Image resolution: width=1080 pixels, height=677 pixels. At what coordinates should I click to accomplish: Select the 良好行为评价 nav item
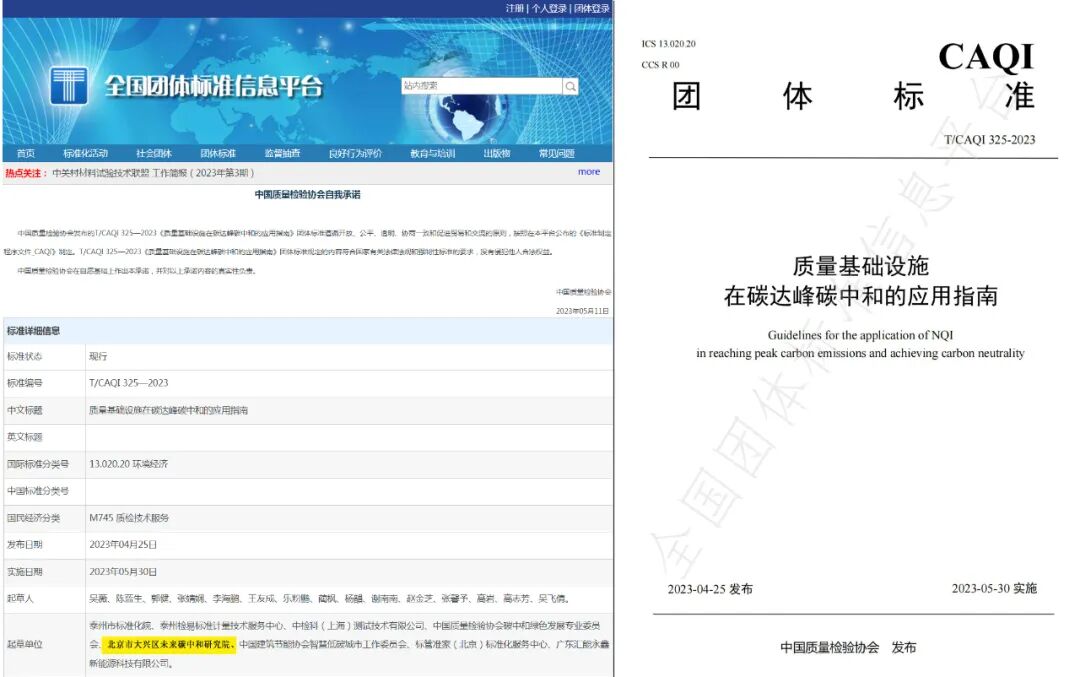tap(354, 153)
